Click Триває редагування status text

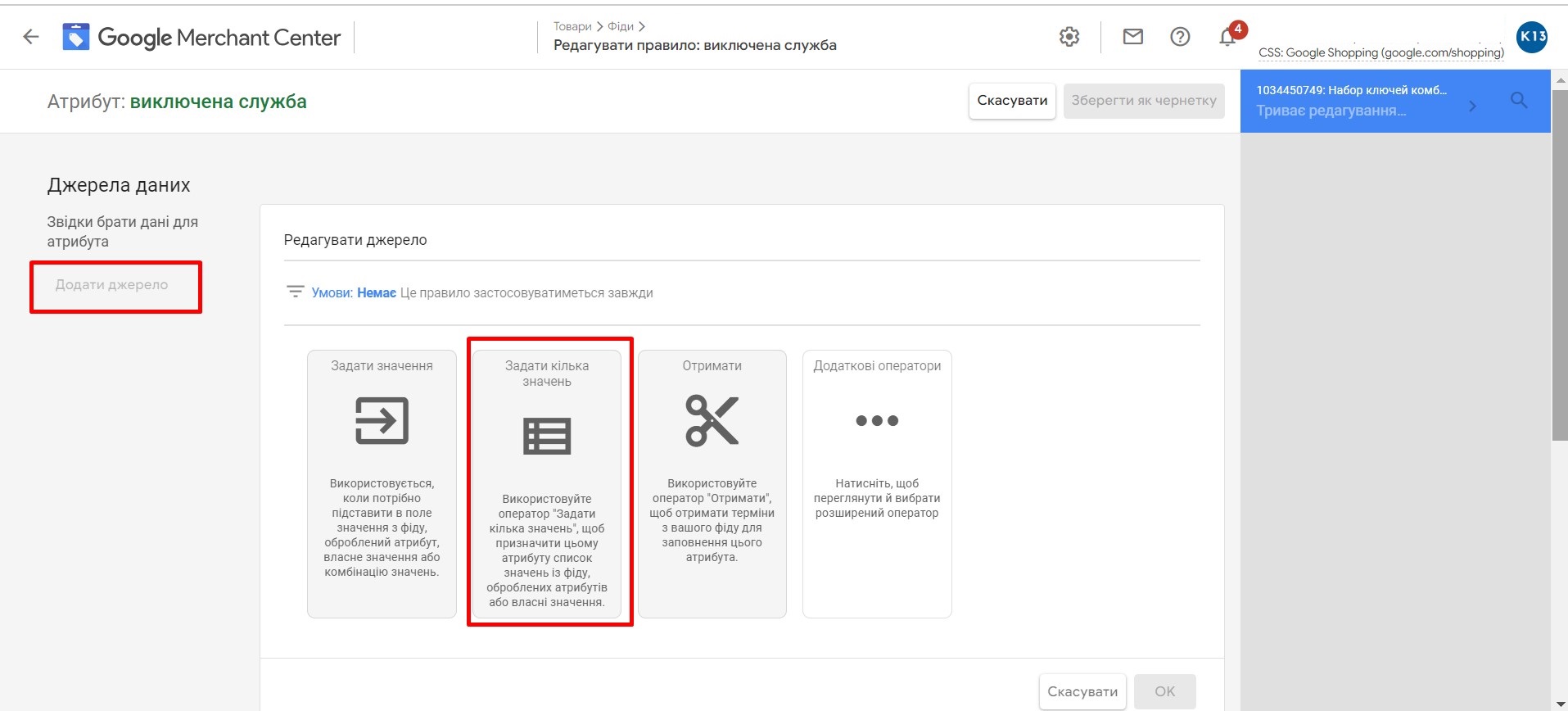pyautogui.click(x=1331, y=111)
